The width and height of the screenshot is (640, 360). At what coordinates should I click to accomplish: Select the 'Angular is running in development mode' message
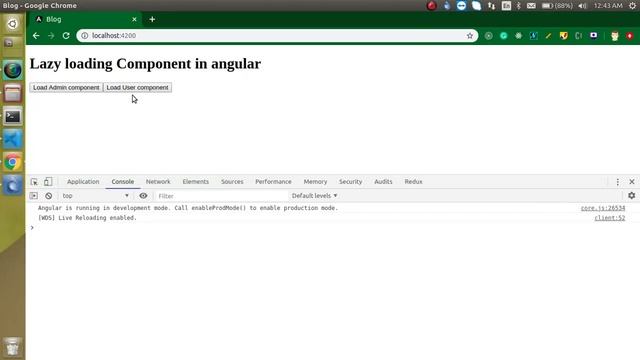(x=188, y=208)
